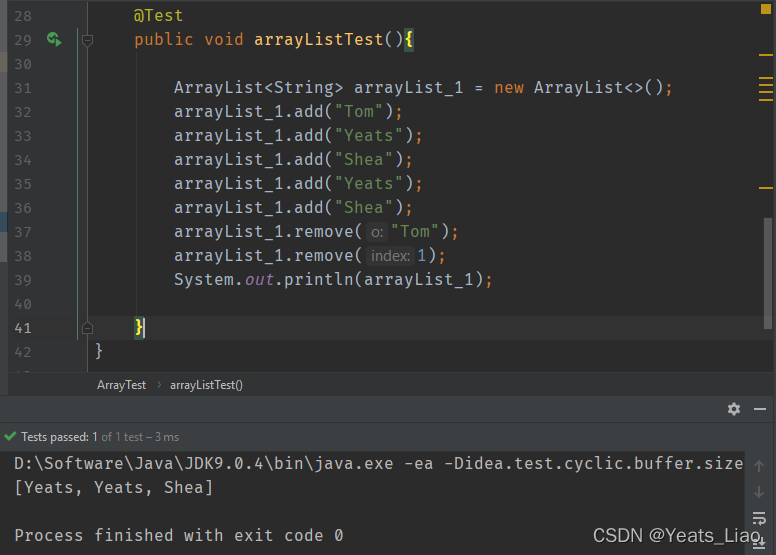Image resolution: width=776 pixels, height=555 pixels.
Task: Click the 'Tests passed: 1' status text
Action: [x=59, y=437]
